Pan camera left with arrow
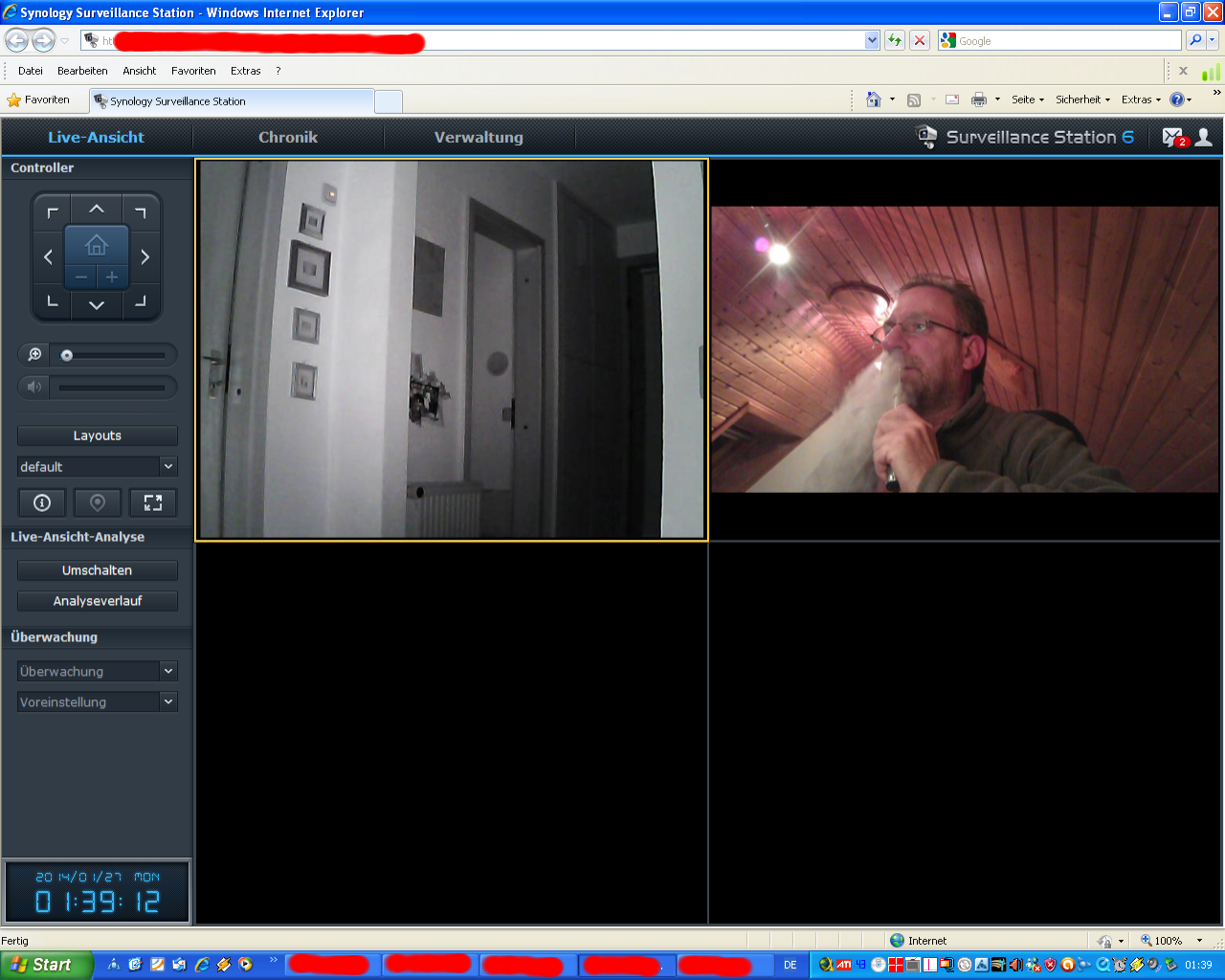 48,256
